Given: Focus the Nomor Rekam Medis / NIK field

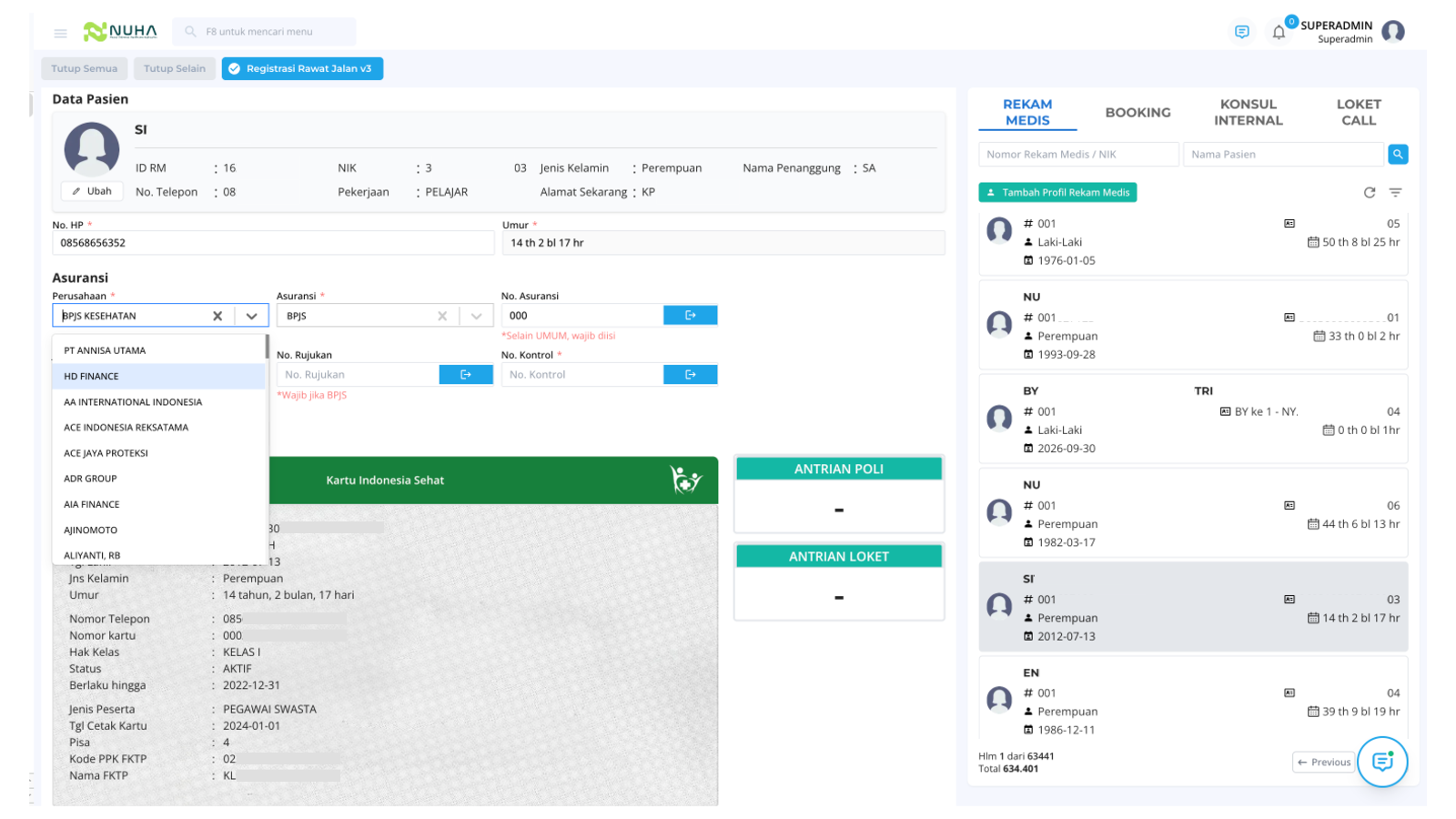Looking at the screenshot, I should (x=1078, y=155).
